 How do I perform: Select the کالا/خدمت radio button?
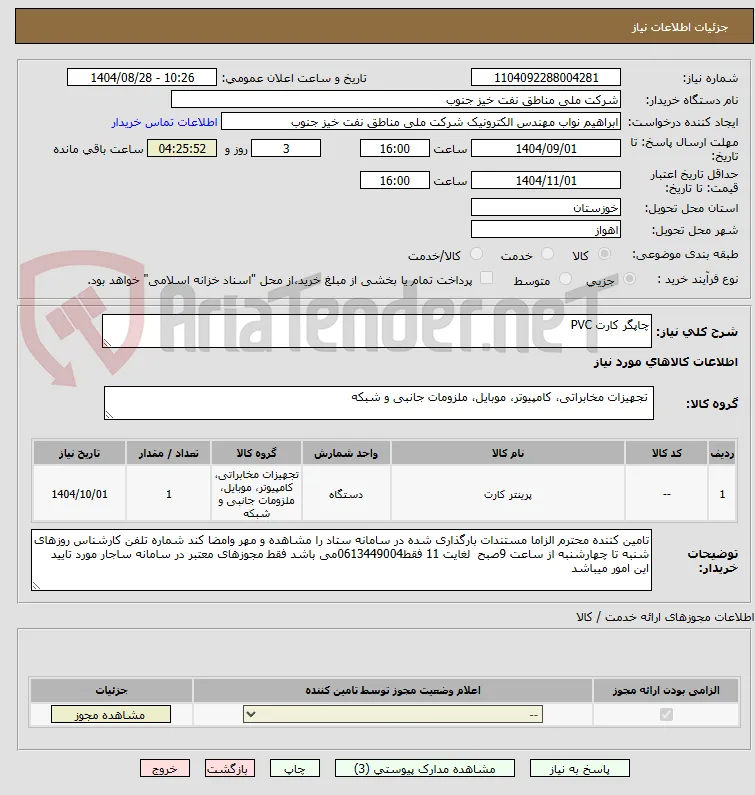(476, 254)
